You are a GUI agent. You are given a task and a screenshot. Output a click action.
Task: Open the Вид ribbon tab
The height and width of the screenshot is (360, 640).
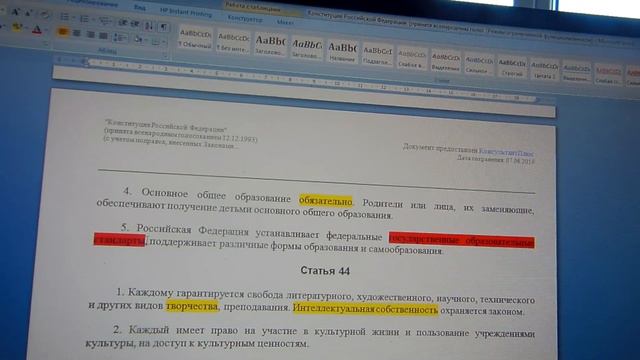(140, 7)
